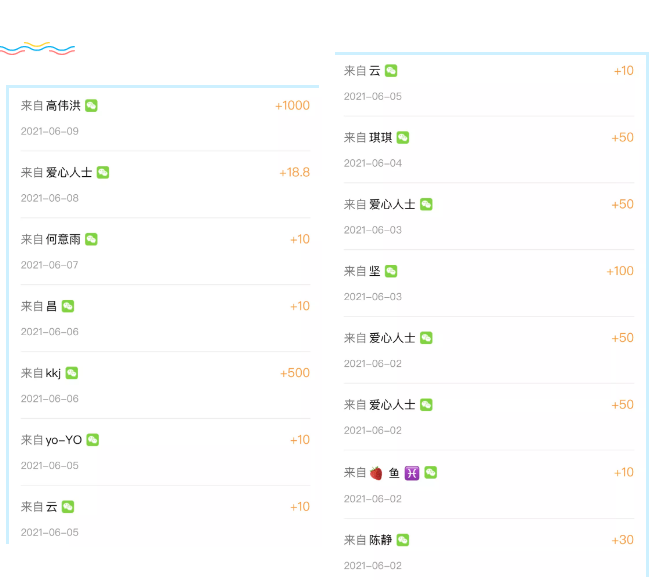Click WeChat icon beside 陈静

click(403, 540)
